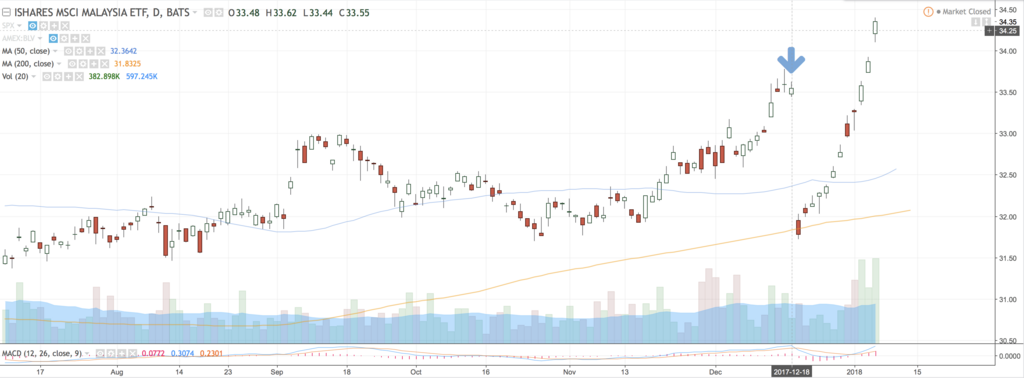Screen dimensions: 1024x378
Task: Toggle AMEX:BLV visibility eye icon
Action: pyautogui.click(x=53, y=39)
